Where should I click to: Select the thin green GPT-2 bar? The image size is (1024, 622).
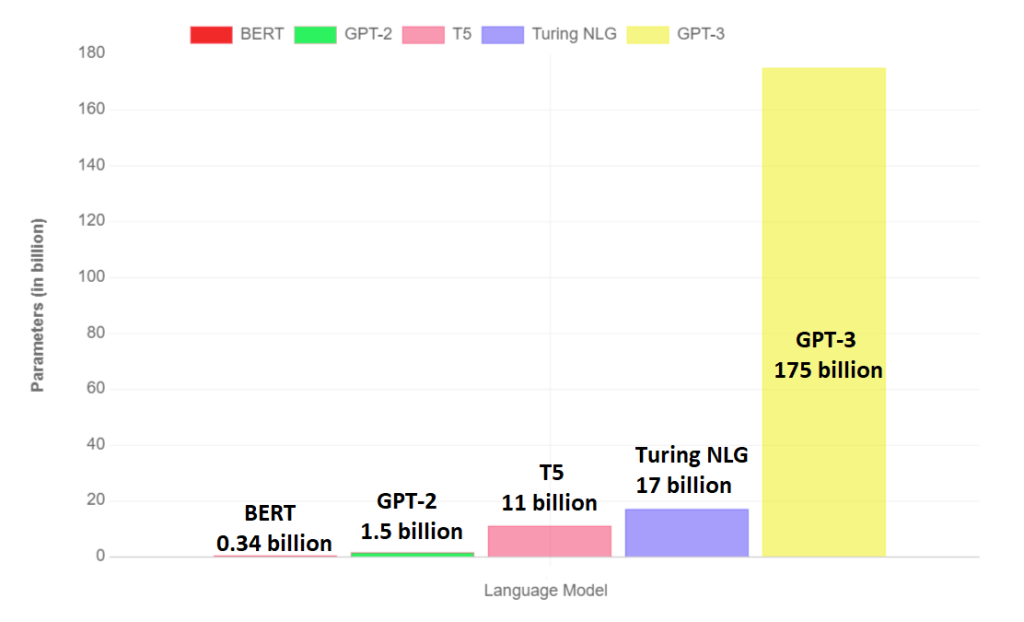pyautogui.click(x=413, y=555)
